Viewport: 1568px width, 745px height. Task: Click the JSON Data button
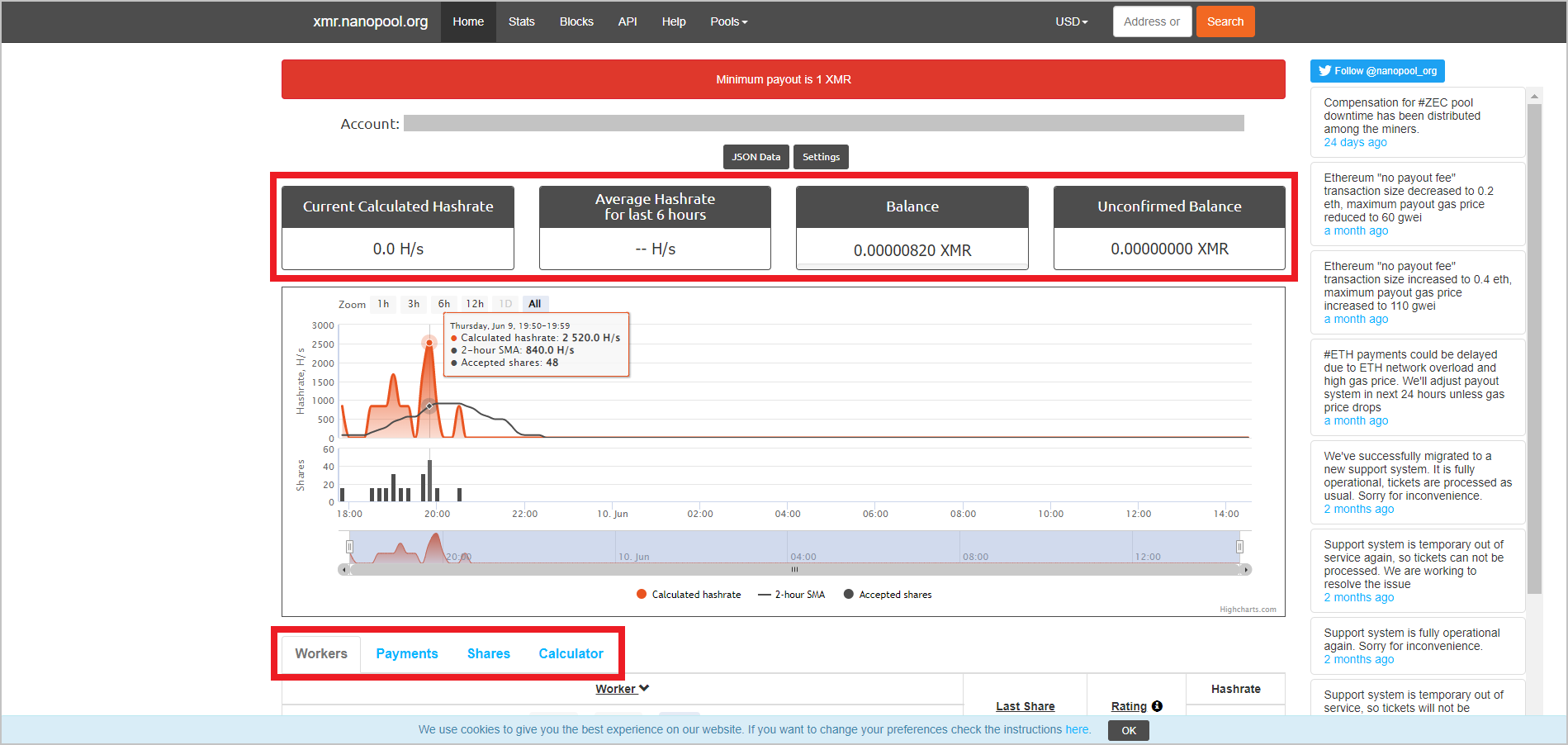(756, 157)
